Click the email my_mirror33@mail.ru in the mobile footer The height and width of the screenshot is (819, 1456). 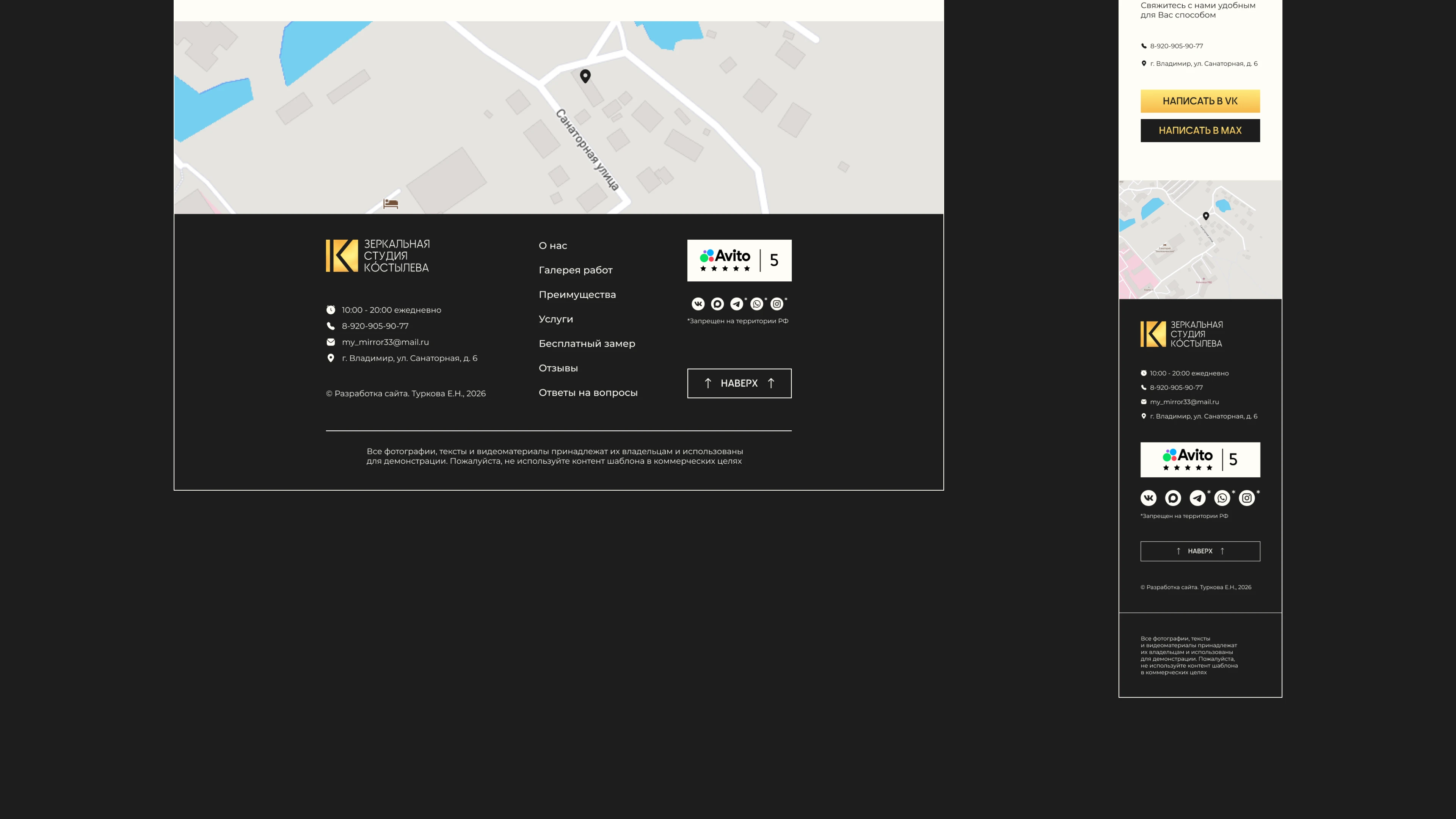pos(1184,402)
